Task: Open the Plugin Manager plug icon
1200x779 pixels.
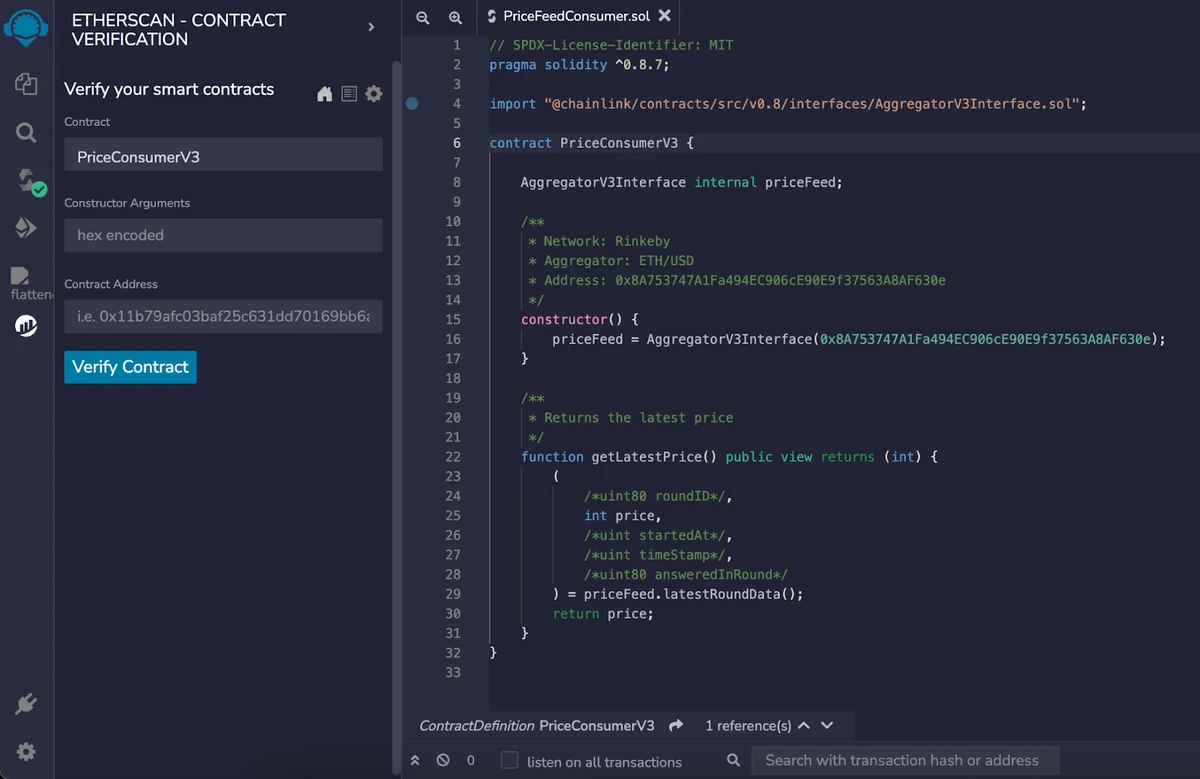Action: coord(26,704)
